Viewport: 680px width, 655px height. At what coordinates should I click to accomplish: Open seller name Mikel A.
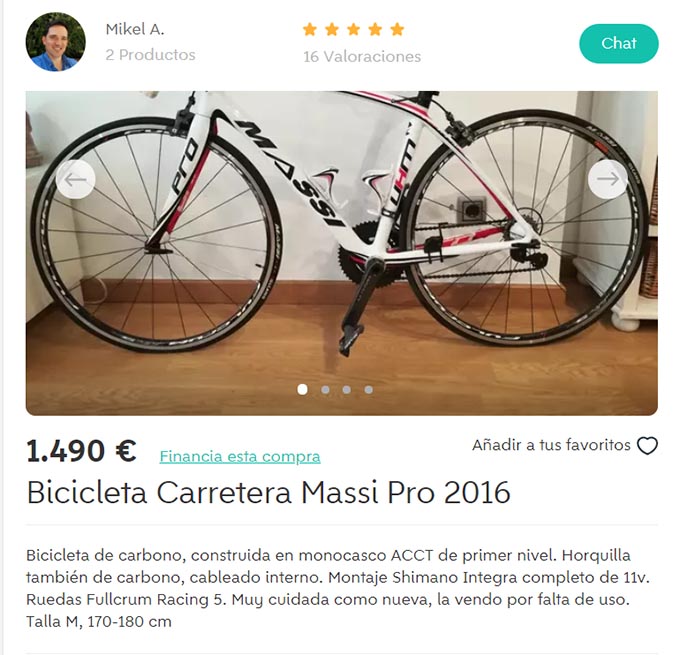pos(135,29)
